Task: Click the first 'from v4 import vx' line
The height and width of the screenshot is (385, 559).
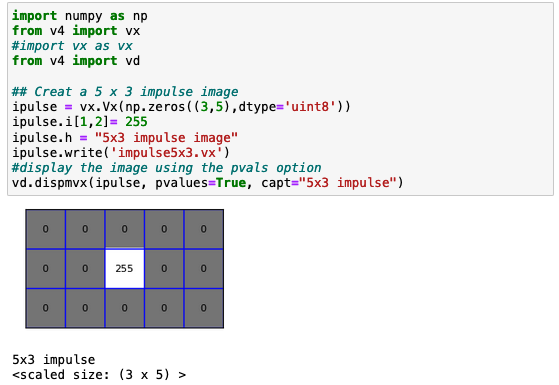Action: click(x=76, y=31)
